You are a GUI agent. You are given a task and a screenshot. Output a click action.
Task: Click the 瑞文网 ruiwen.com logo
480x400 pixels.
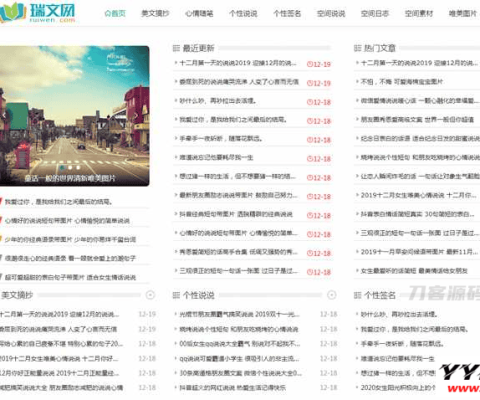[37, 13]
